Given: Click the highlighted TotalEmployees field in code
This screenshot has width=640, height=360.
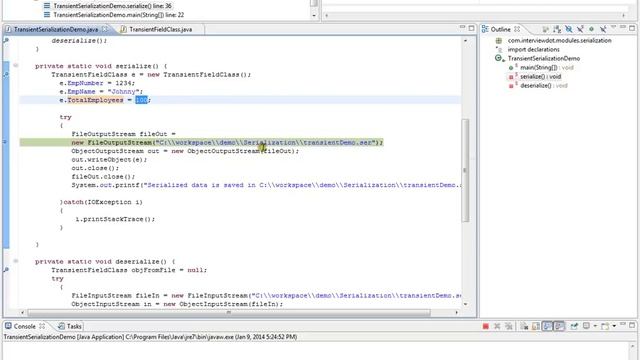Looking at the screenshot, I should 95,100.
